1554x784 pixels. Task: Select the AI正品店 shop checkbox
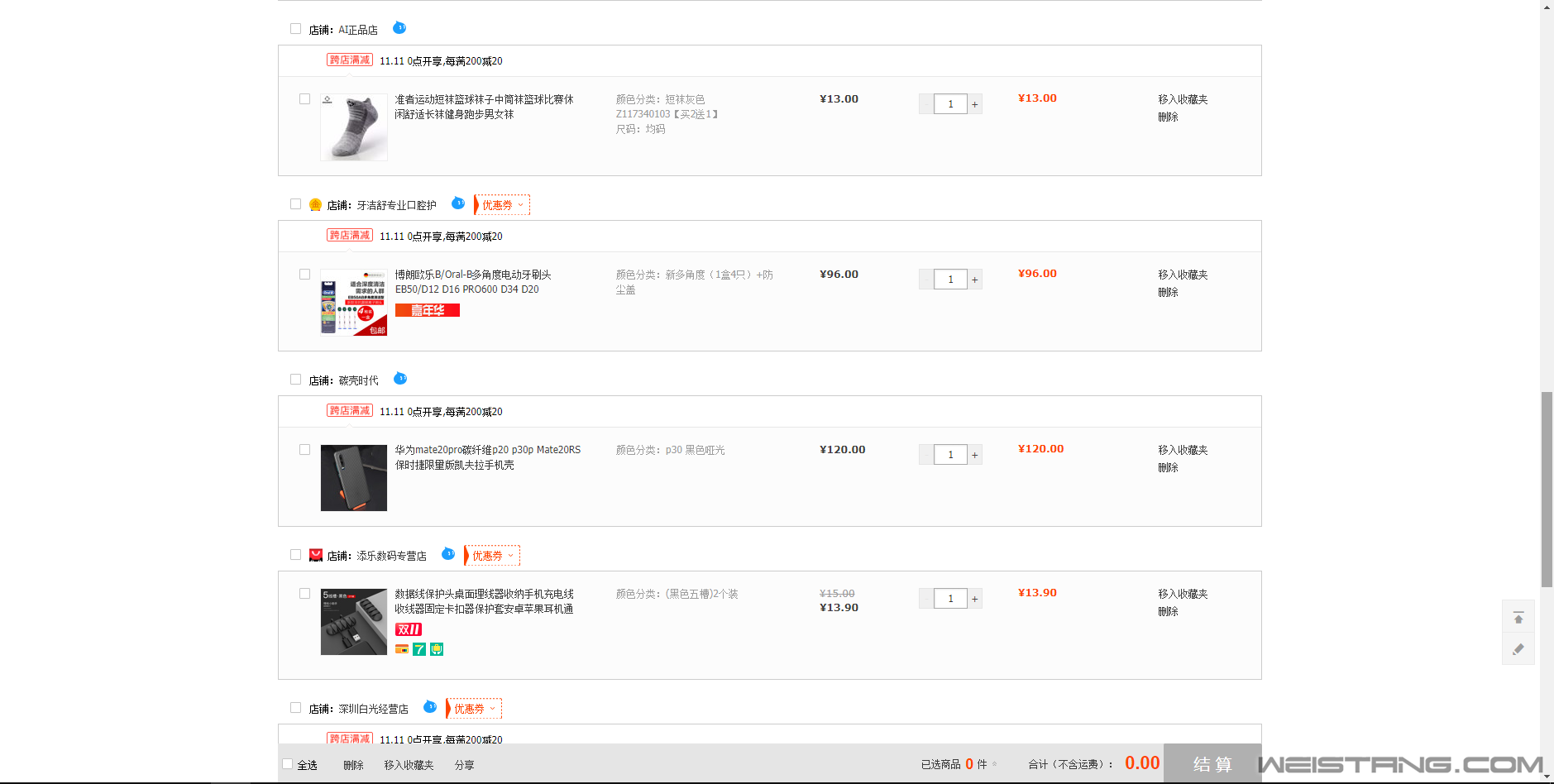(295, 29)
